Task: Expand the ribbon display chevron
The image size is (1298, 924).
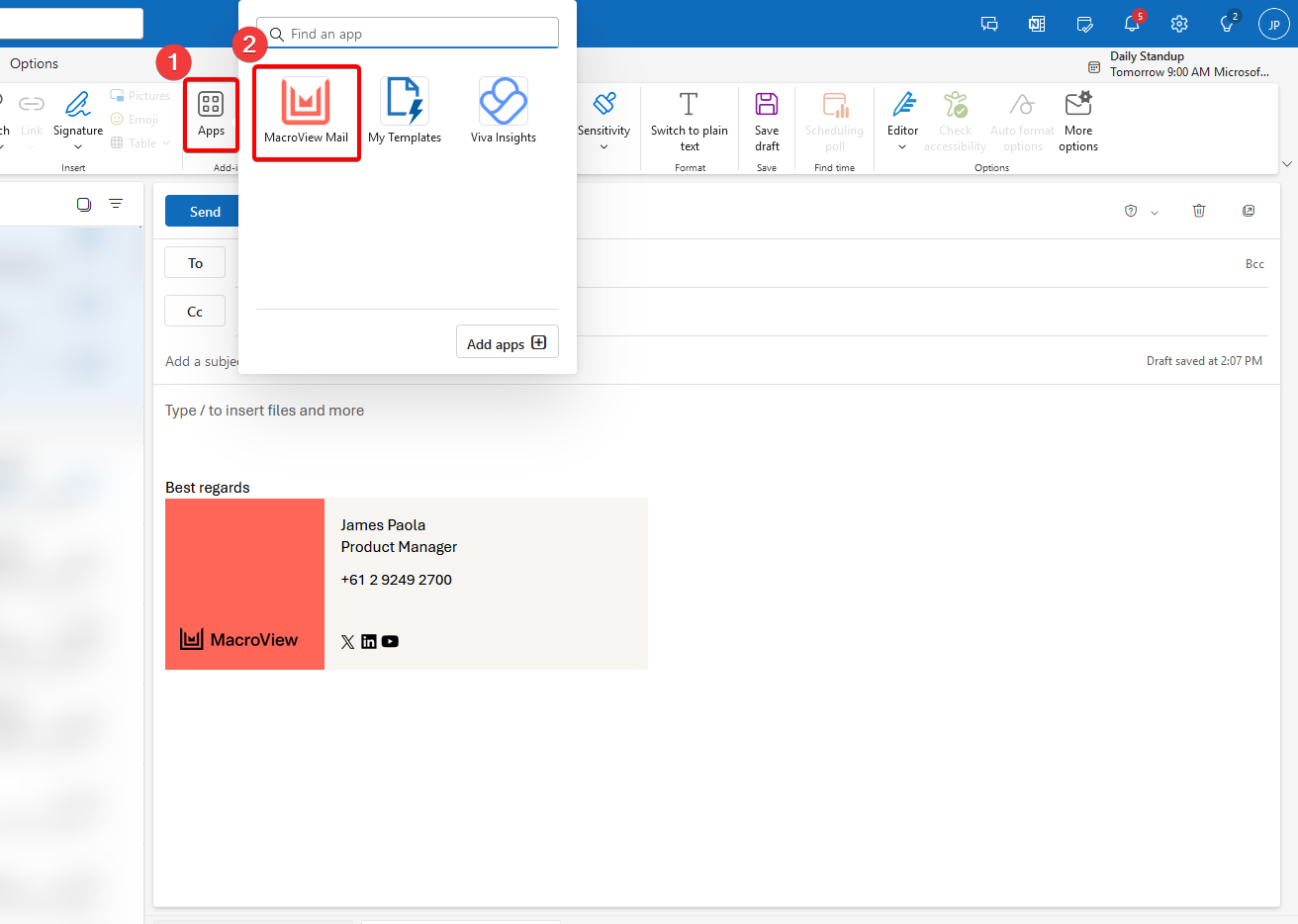Action: pyautogui.click(x=1286, y=164)
